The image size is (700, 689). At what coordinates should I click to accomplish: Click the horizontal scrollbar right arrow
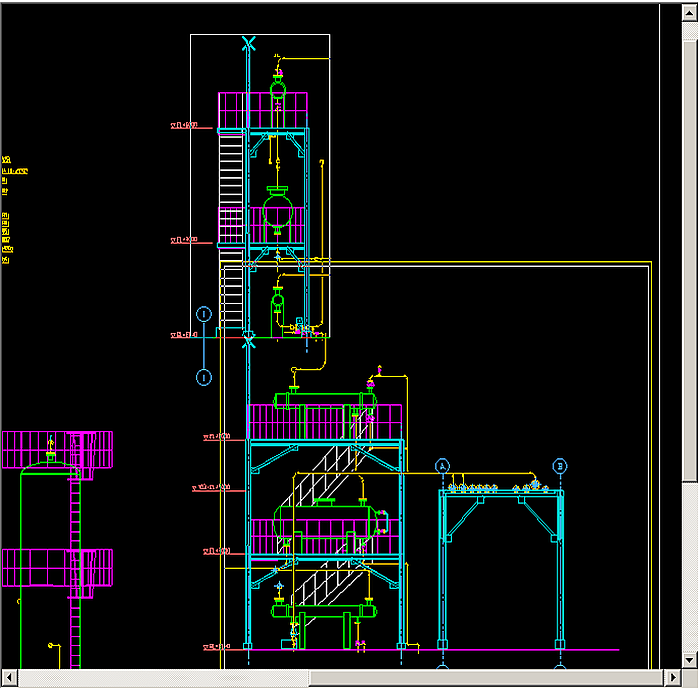(x=673, y=679)
